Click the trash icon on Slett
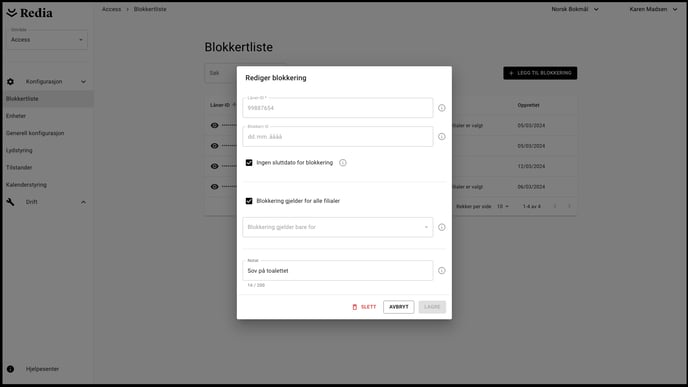The image size is (688, 387). tap(355, 307)
